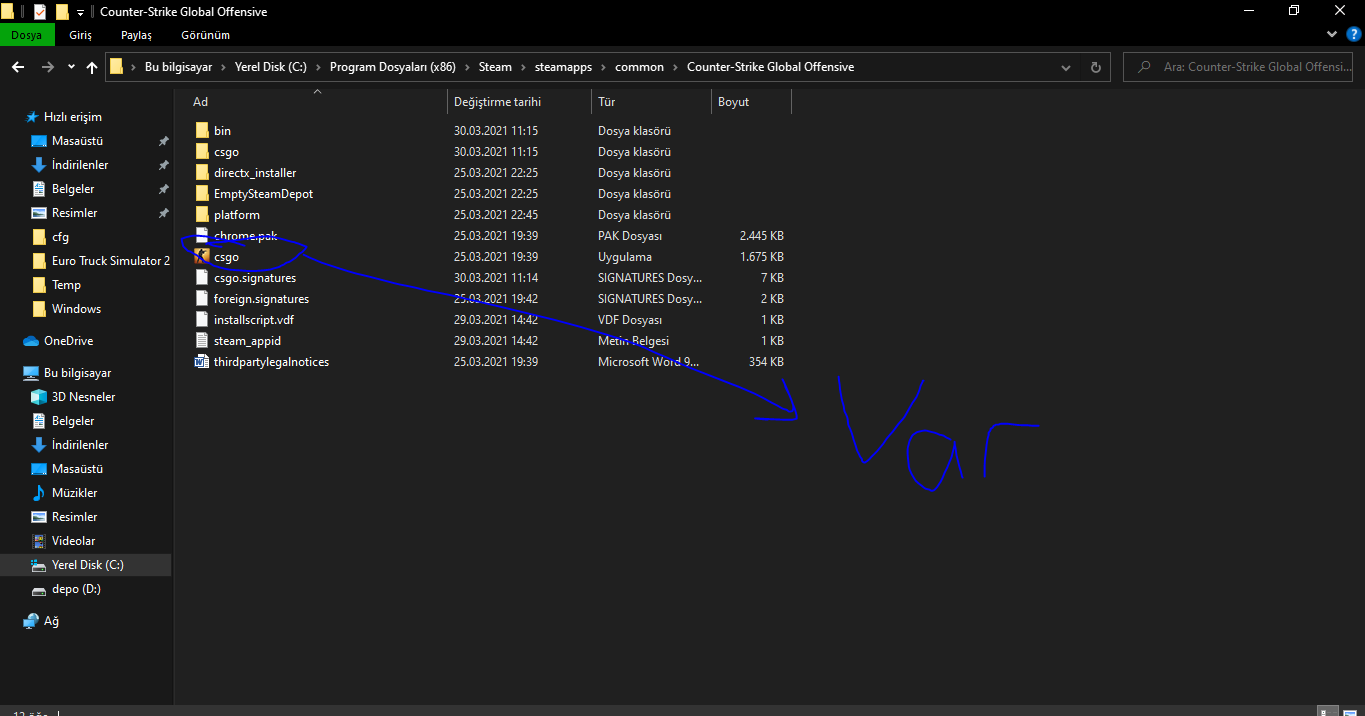Click the properties checkmark quick access icon

tap(39, 12)
